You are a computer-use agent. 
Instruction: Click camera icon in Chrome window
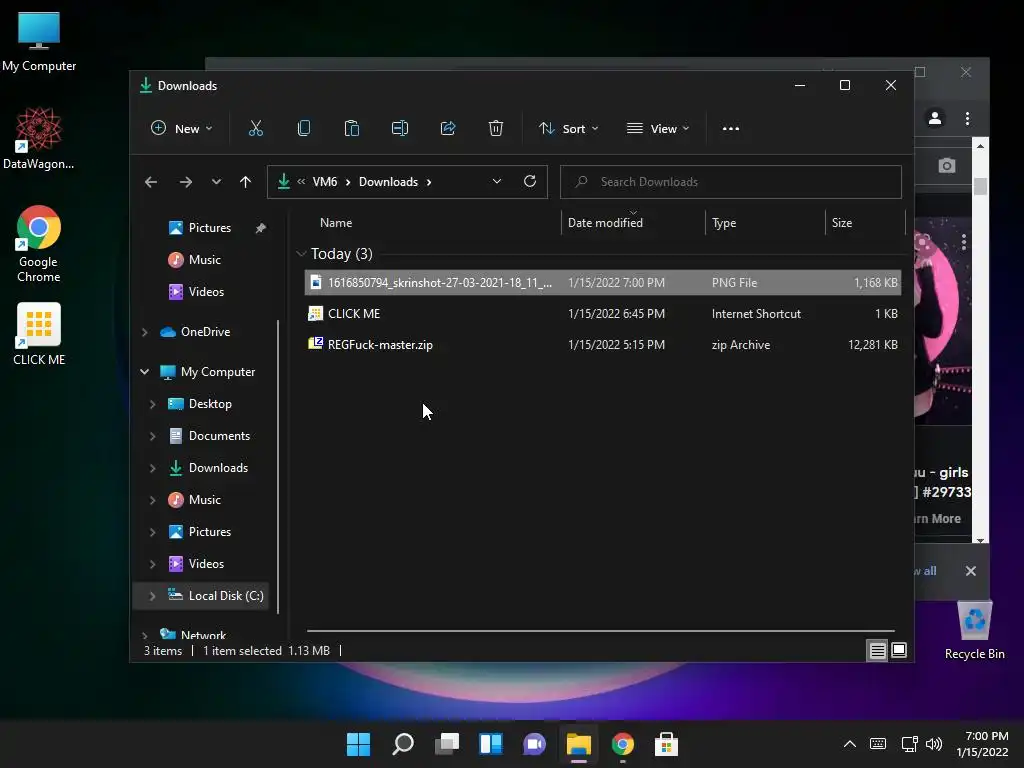click(x=947, y=165)
